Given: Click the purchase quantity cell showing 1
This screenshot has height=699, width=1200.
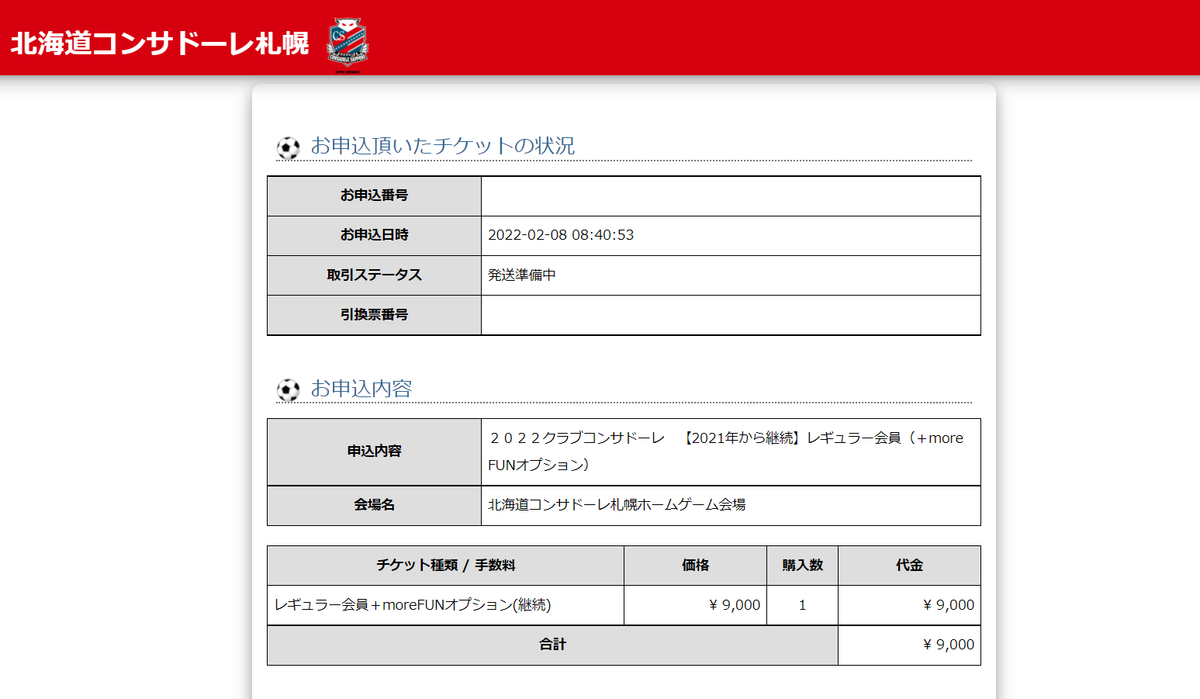Looking at the screenshot, I should point(803,605).
